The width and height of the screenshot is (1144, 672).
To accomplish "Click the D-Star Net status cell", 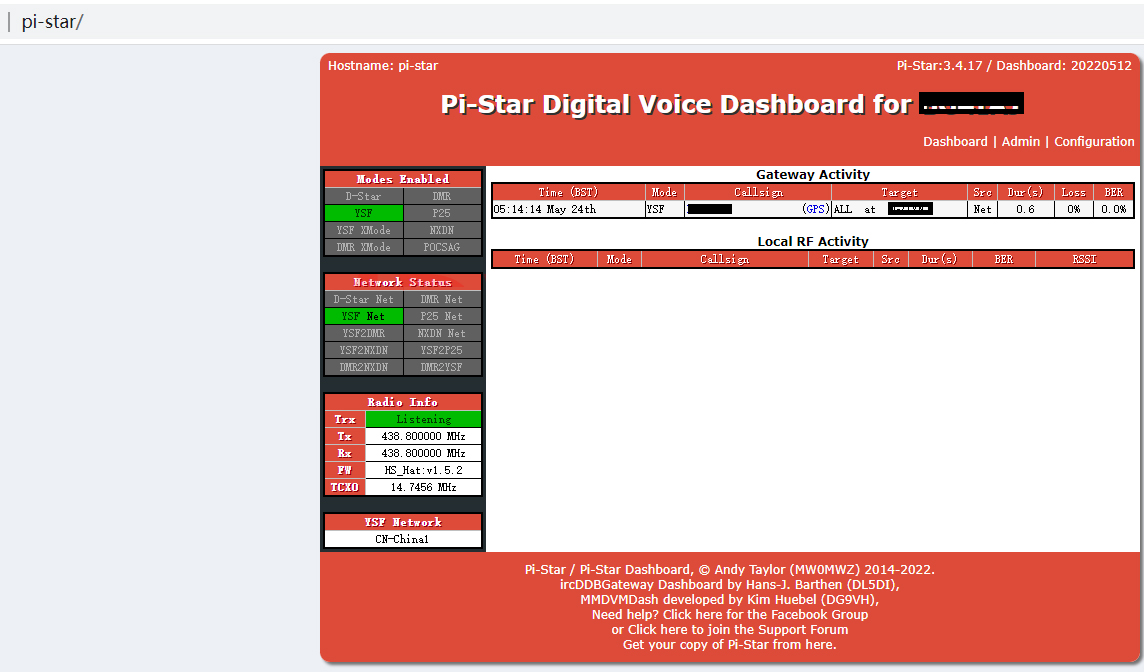I will (x=363, y=299).
